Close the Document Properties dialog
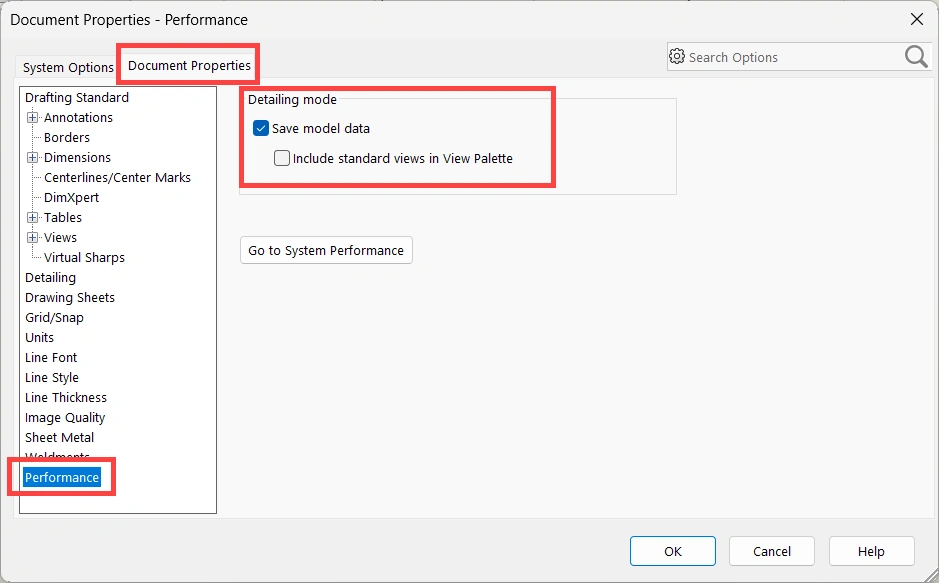The height and width of the screenshot is (583, 939). pos(916,19)
